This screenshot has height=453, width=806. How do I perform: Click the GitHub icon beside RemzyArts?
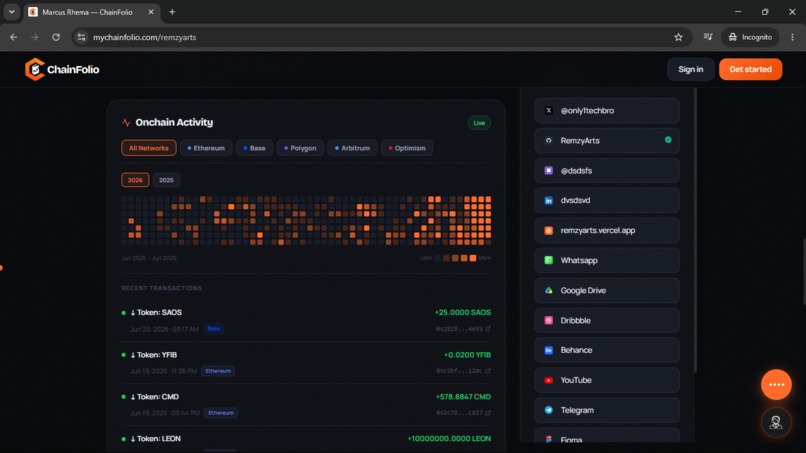(548, 140)
